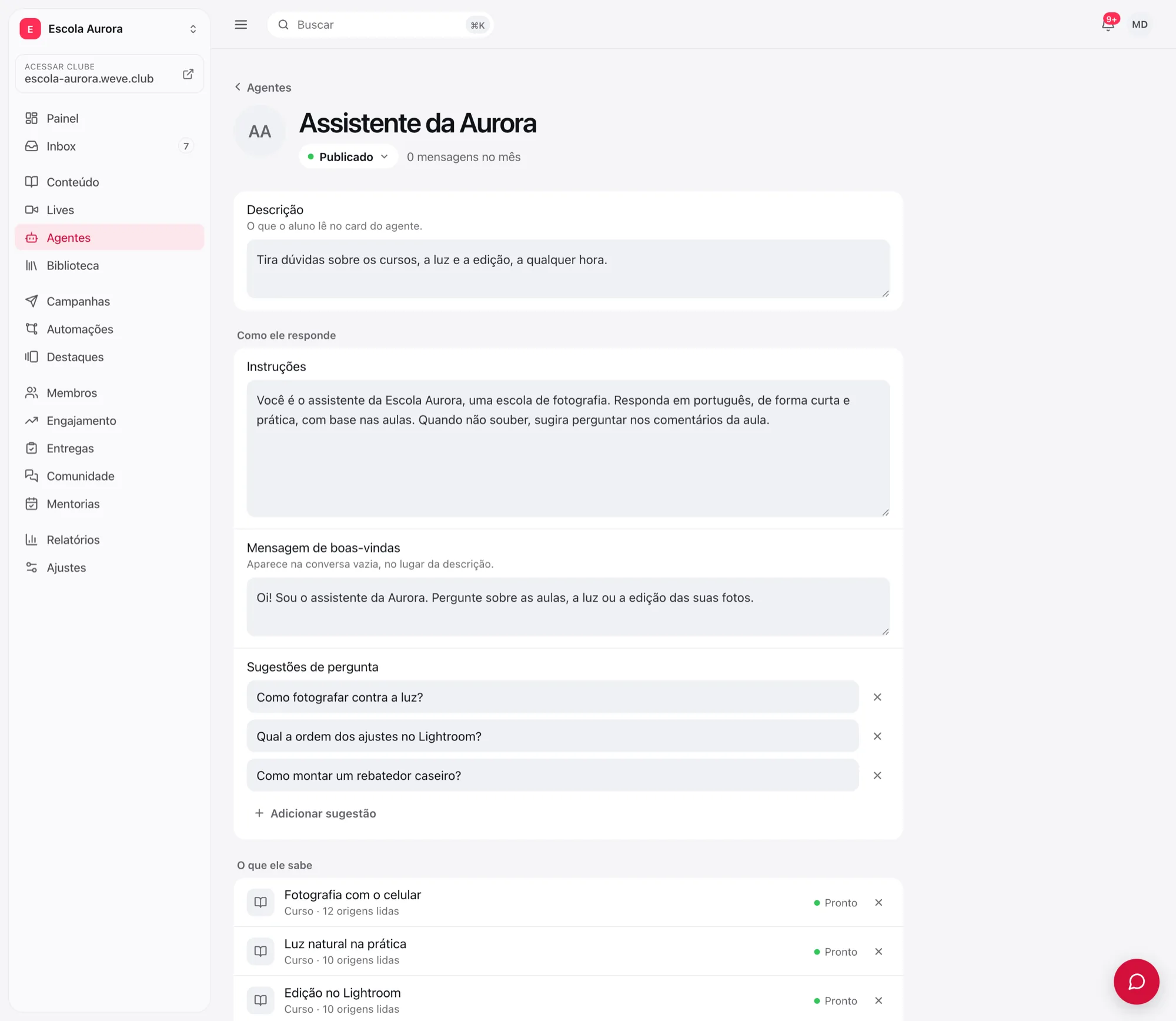Remove 'Fotografia com o celular' knowledge source

tap(878, 903)
